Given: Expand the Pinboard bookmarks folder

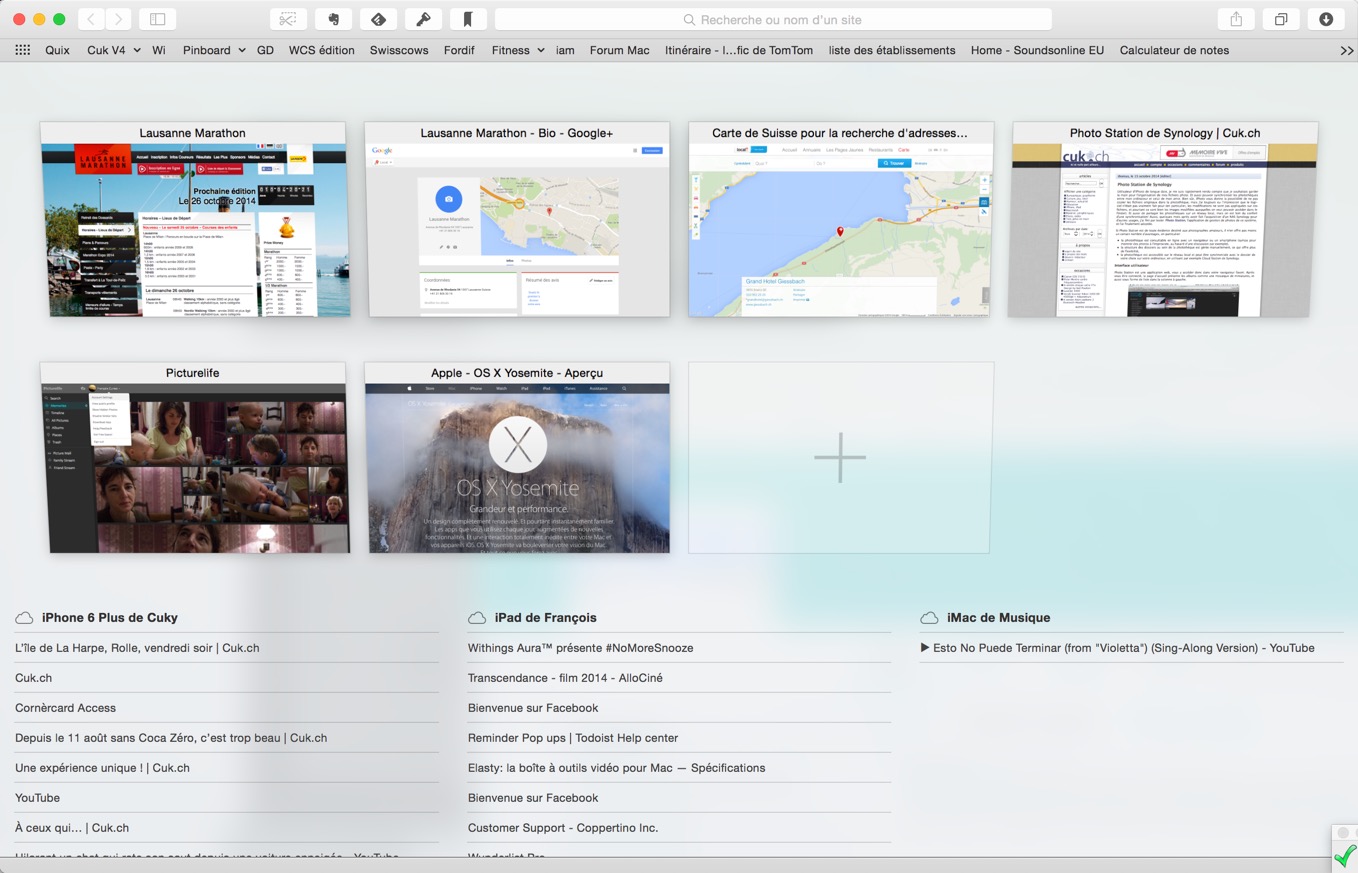Looking at the screenshot, I should click(214, 50).
